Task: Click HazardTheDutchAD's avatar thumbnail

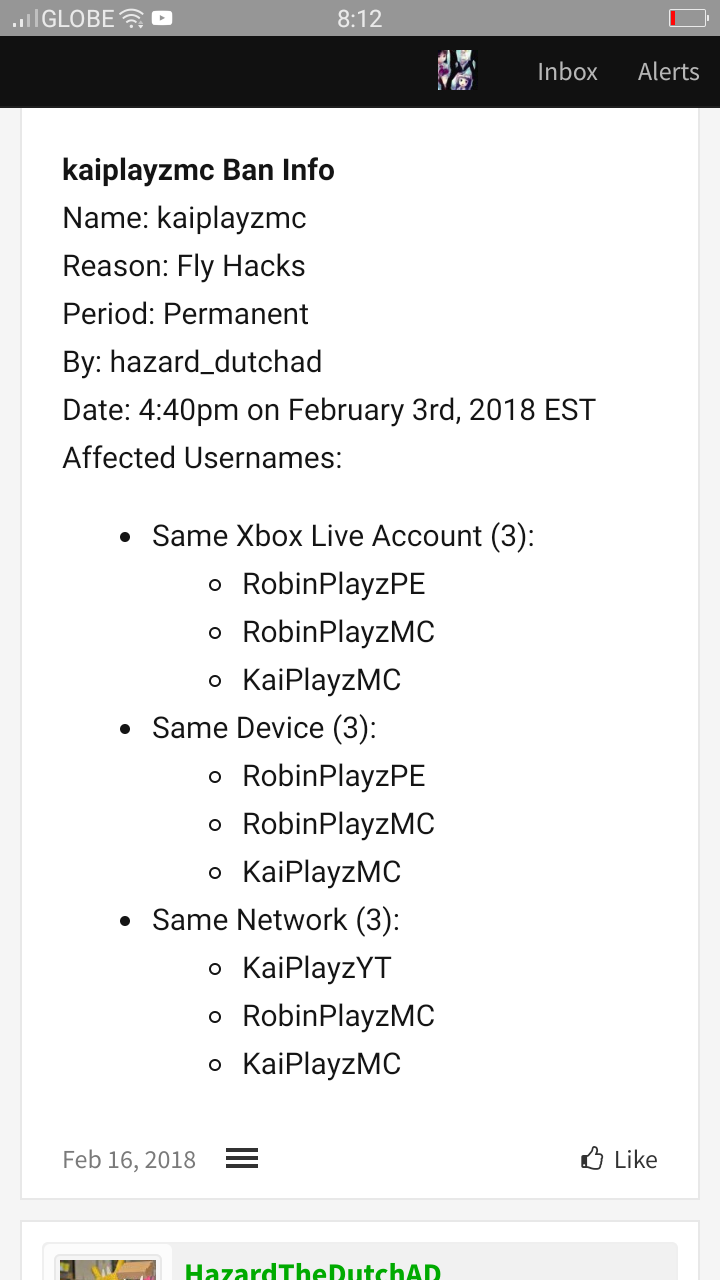Action: click(x=108, y=1269)
